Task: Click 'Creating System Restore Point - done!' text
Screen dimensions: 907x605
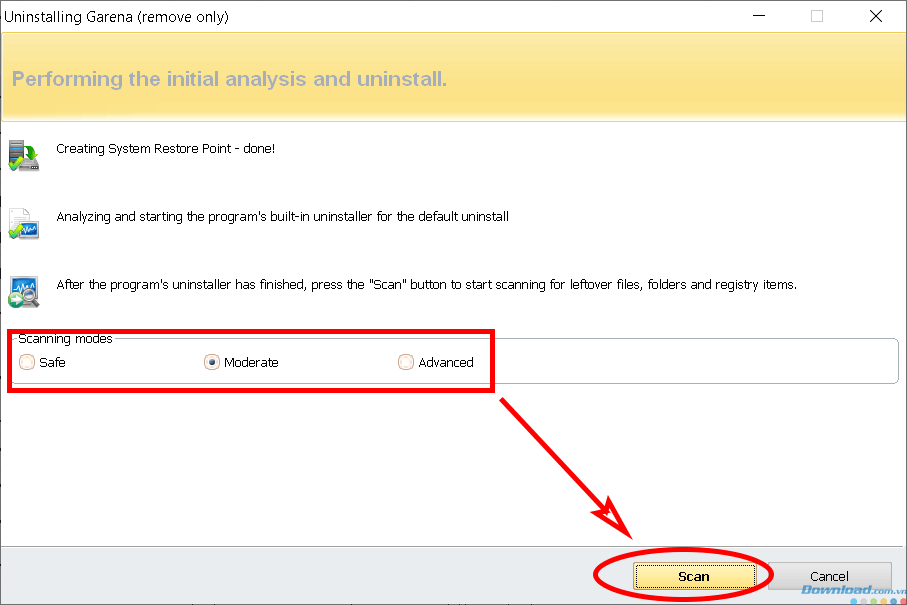Action: (x=165, y=149)
